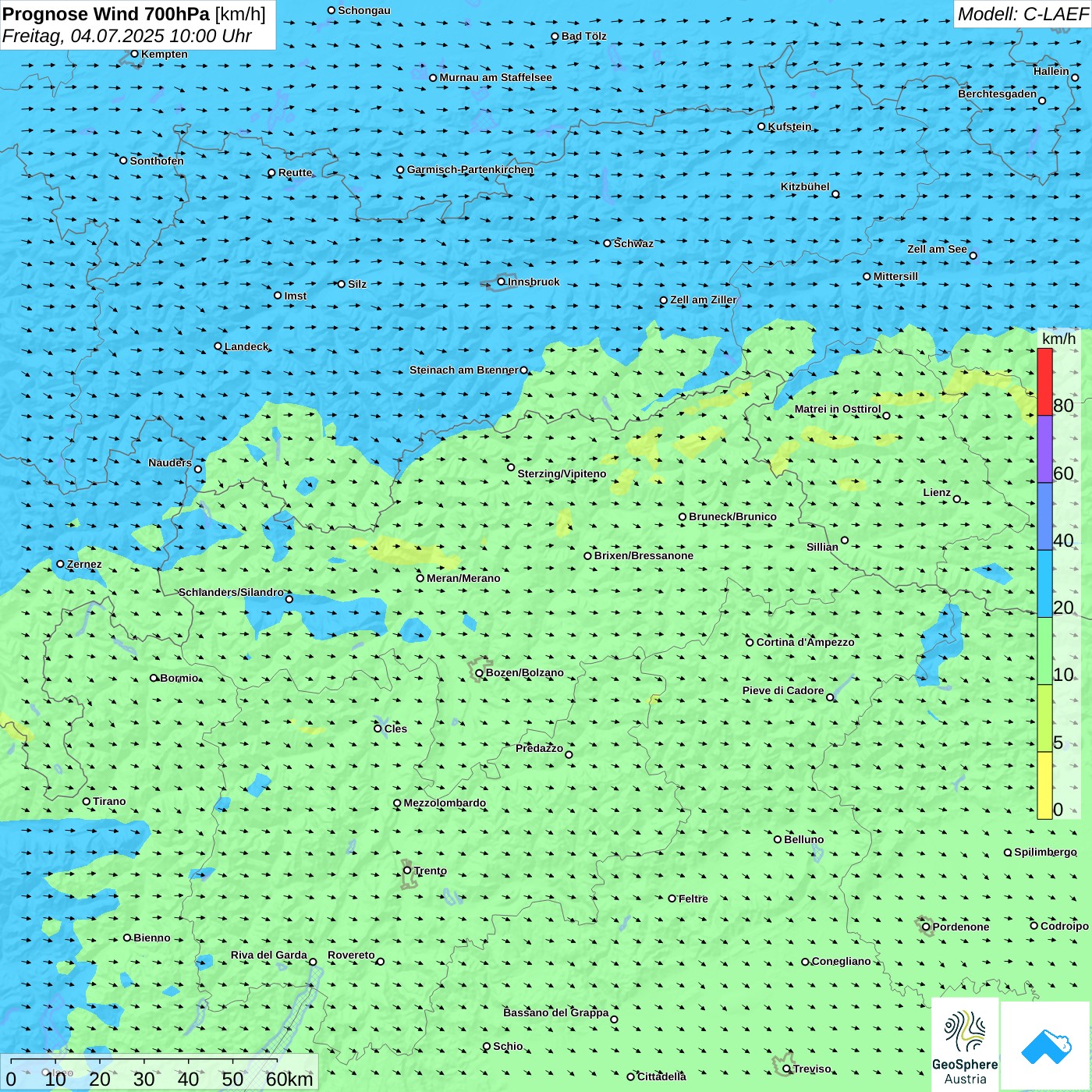The height and width of the screenshot is (1092, 1092).
Task: Click the 'Conegliano' label
Action: [841, 961]
